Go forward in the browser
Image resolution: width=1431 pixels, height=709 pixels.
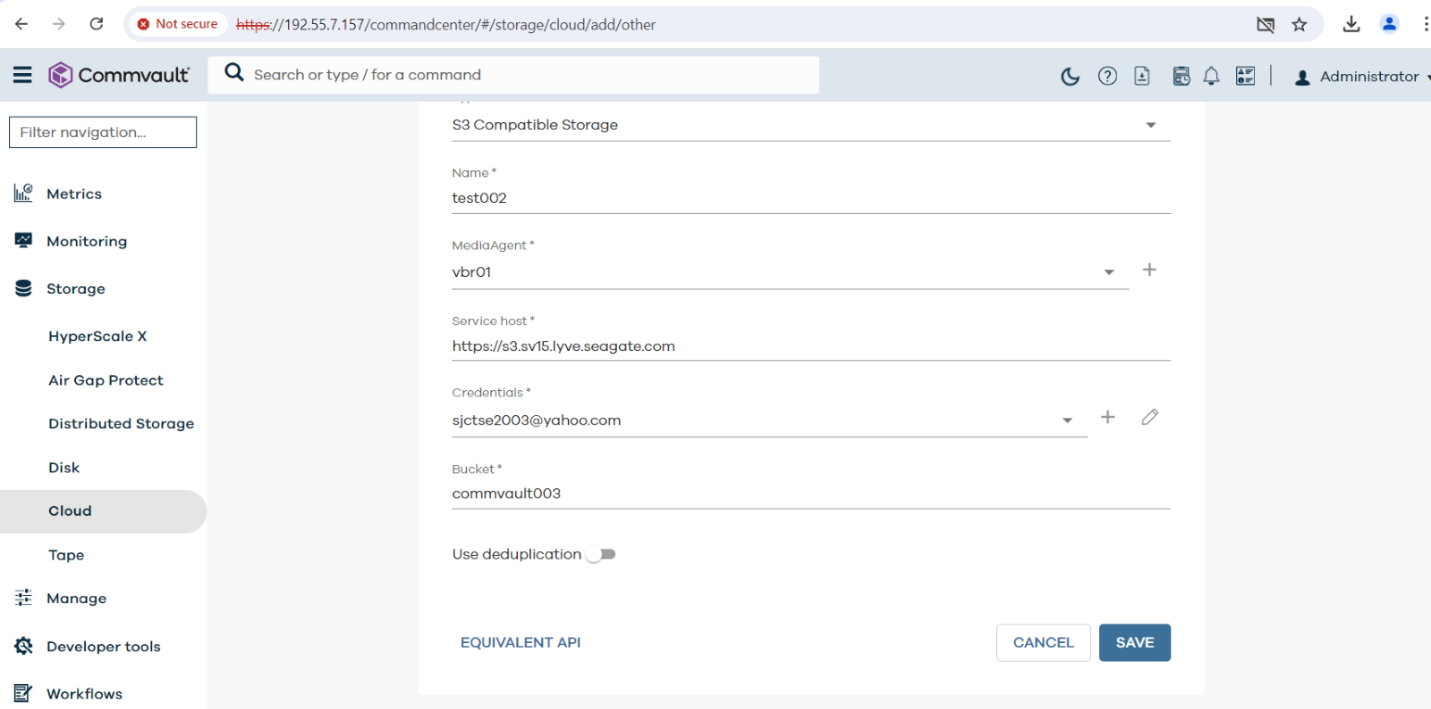click(59, 24)
